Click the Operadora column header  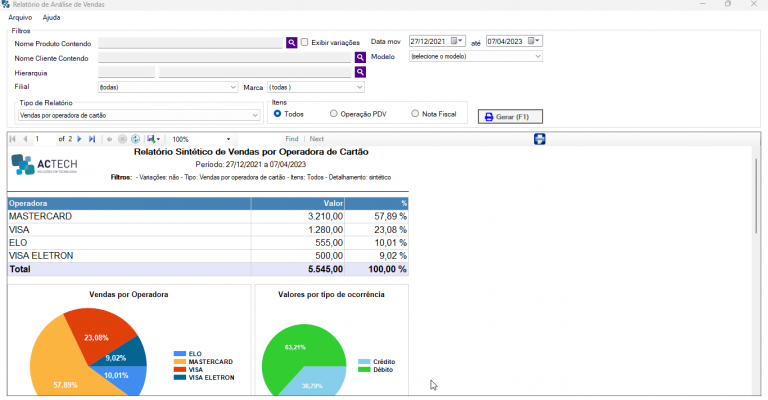pyautogui.click(x=129, y=203)
